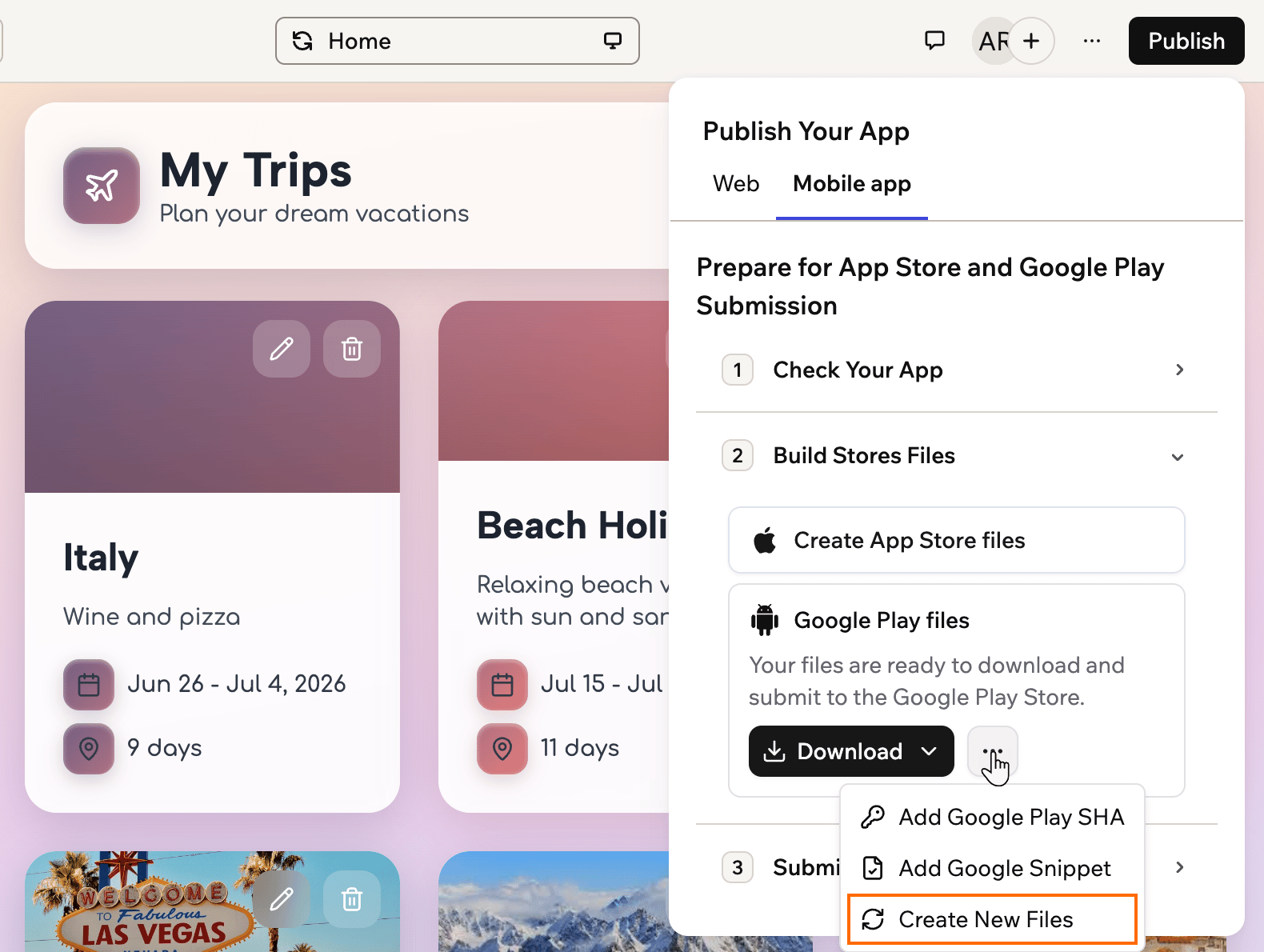Select Create New Files menu entry
The height and width of the screenshot is (952, 1264).
993,919
